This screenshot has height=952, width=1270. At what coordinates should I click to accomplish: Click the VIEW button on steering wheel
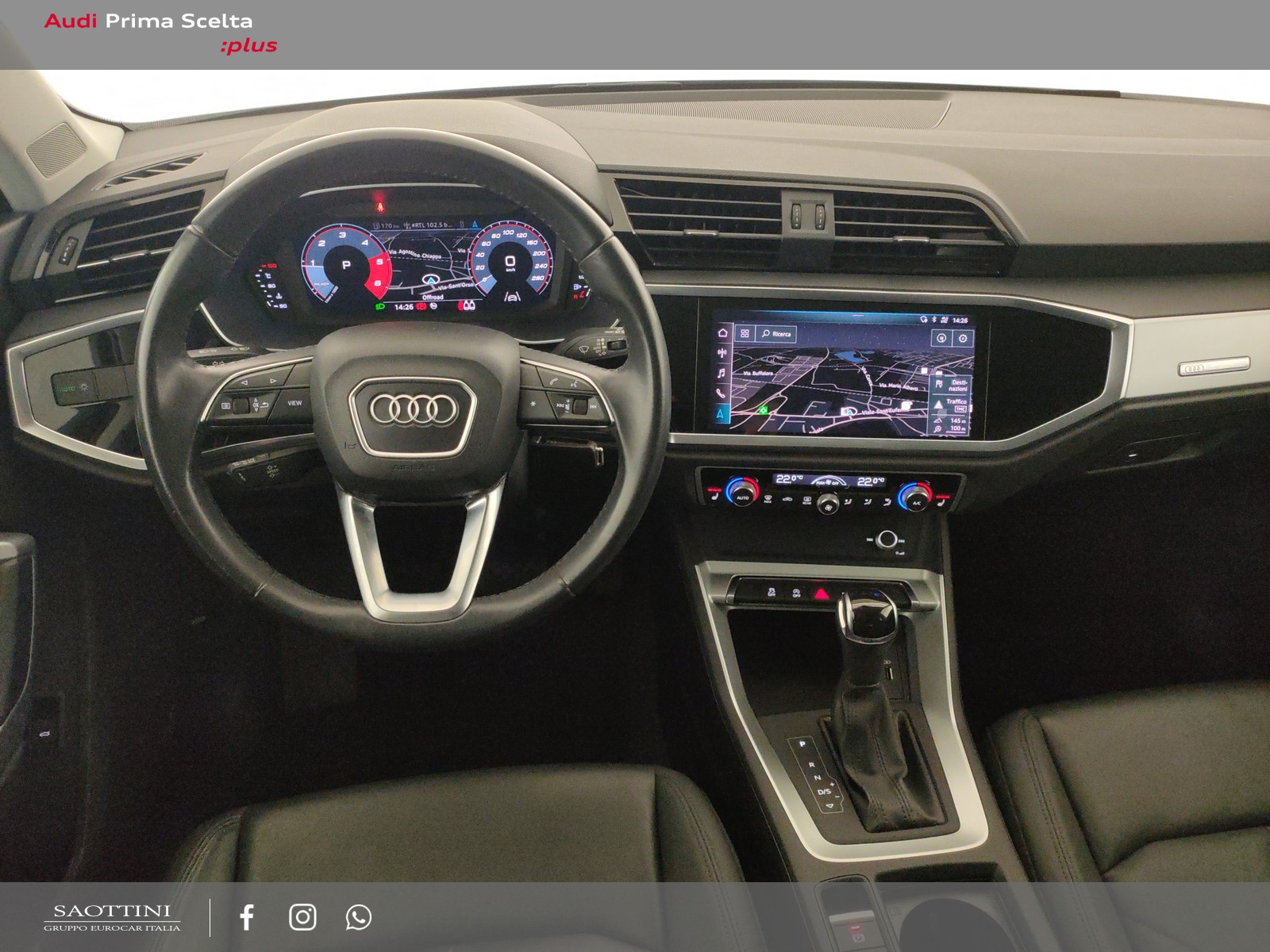[x=294, y=403]
